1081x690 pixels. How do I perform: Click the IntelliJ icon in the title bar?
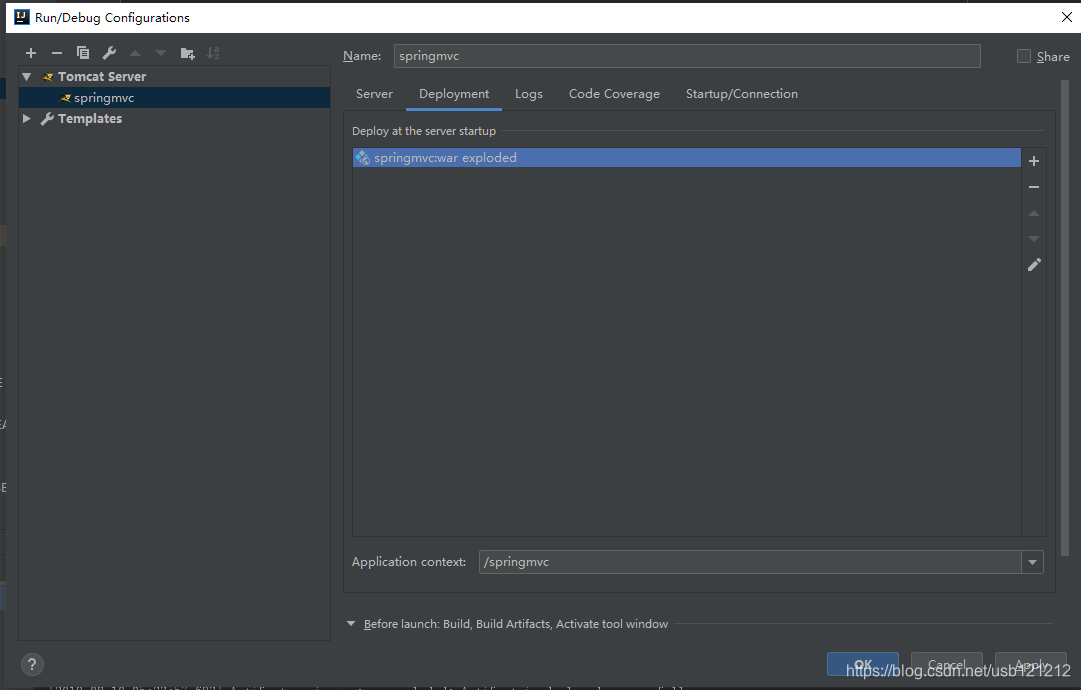click(x=22, y=17)
